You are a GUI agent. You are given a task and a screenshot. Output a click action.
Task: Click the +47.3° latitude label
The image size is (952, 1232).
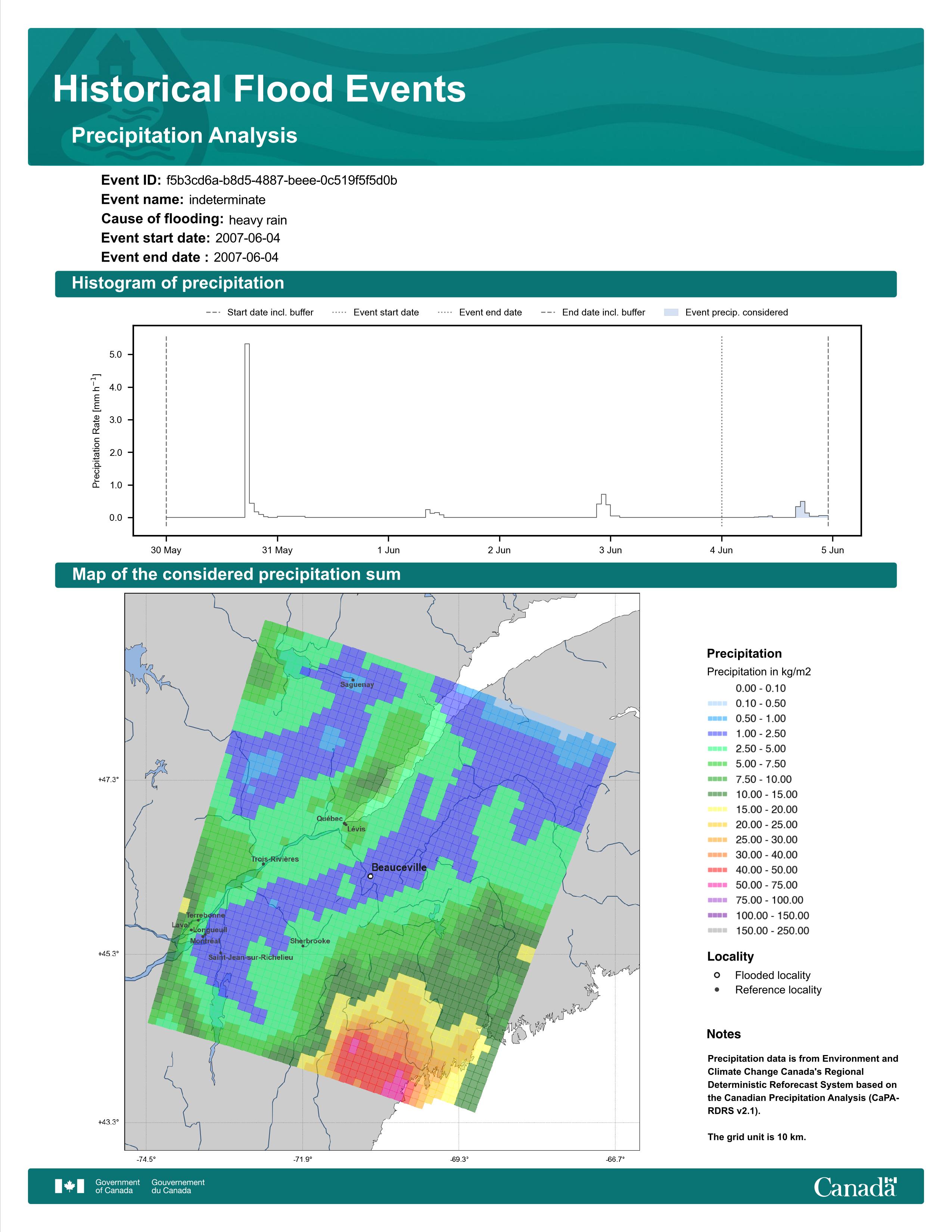(x=108, y=780)
